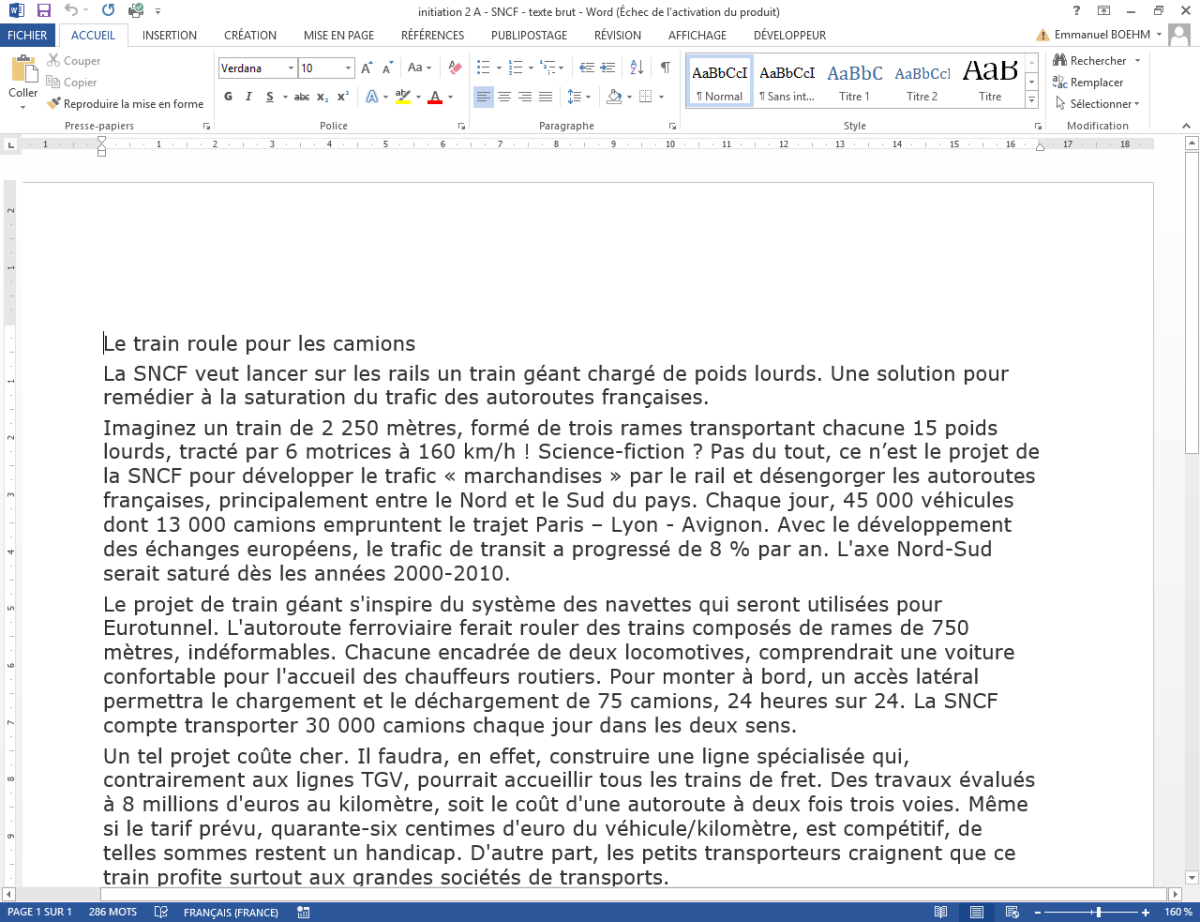Toggle the paragraph marks (¶) display
Viewport: 1200px width, 922px height.
coord(665,68)
